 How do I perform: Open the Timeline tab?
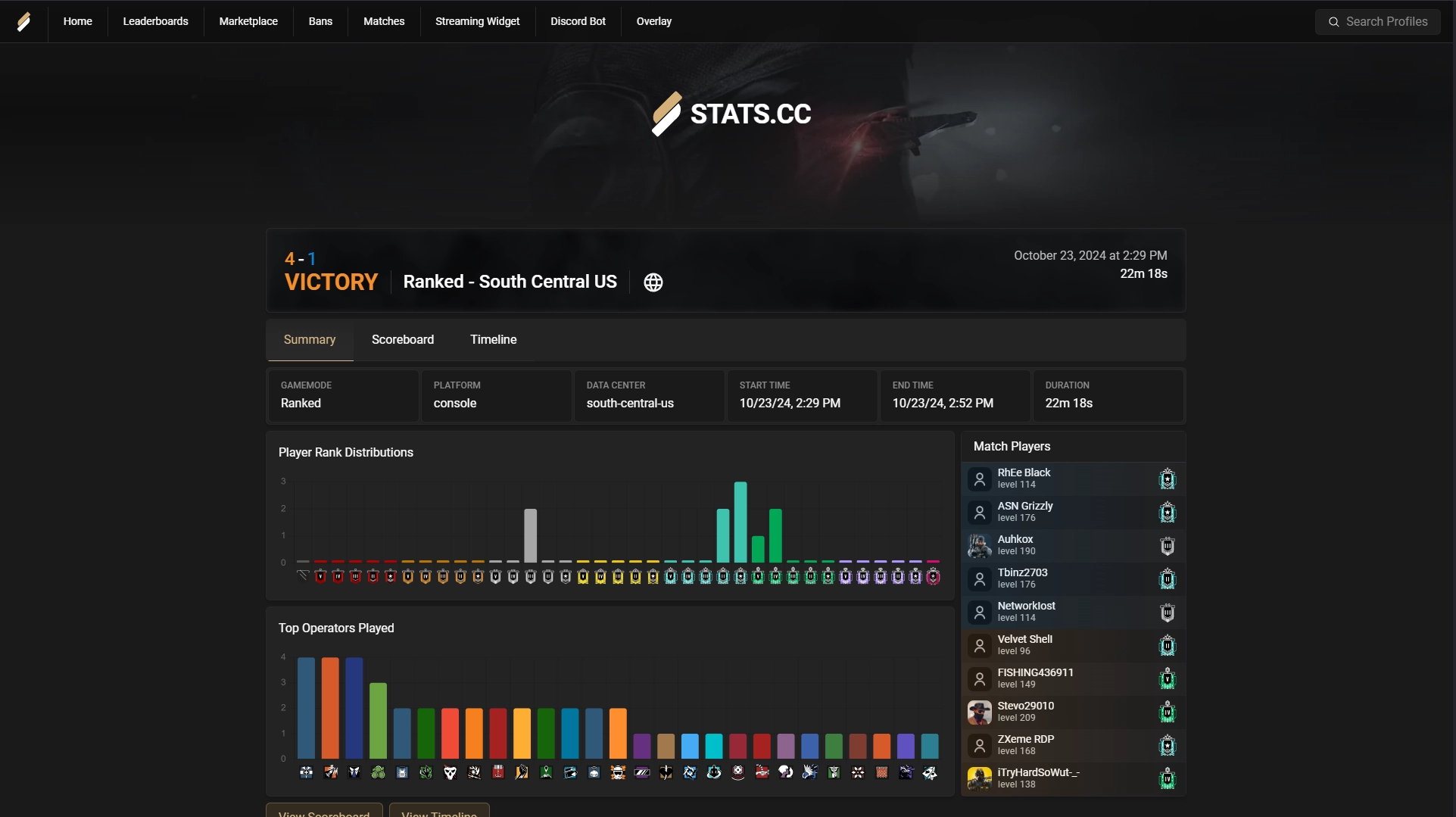click(493, 340)
